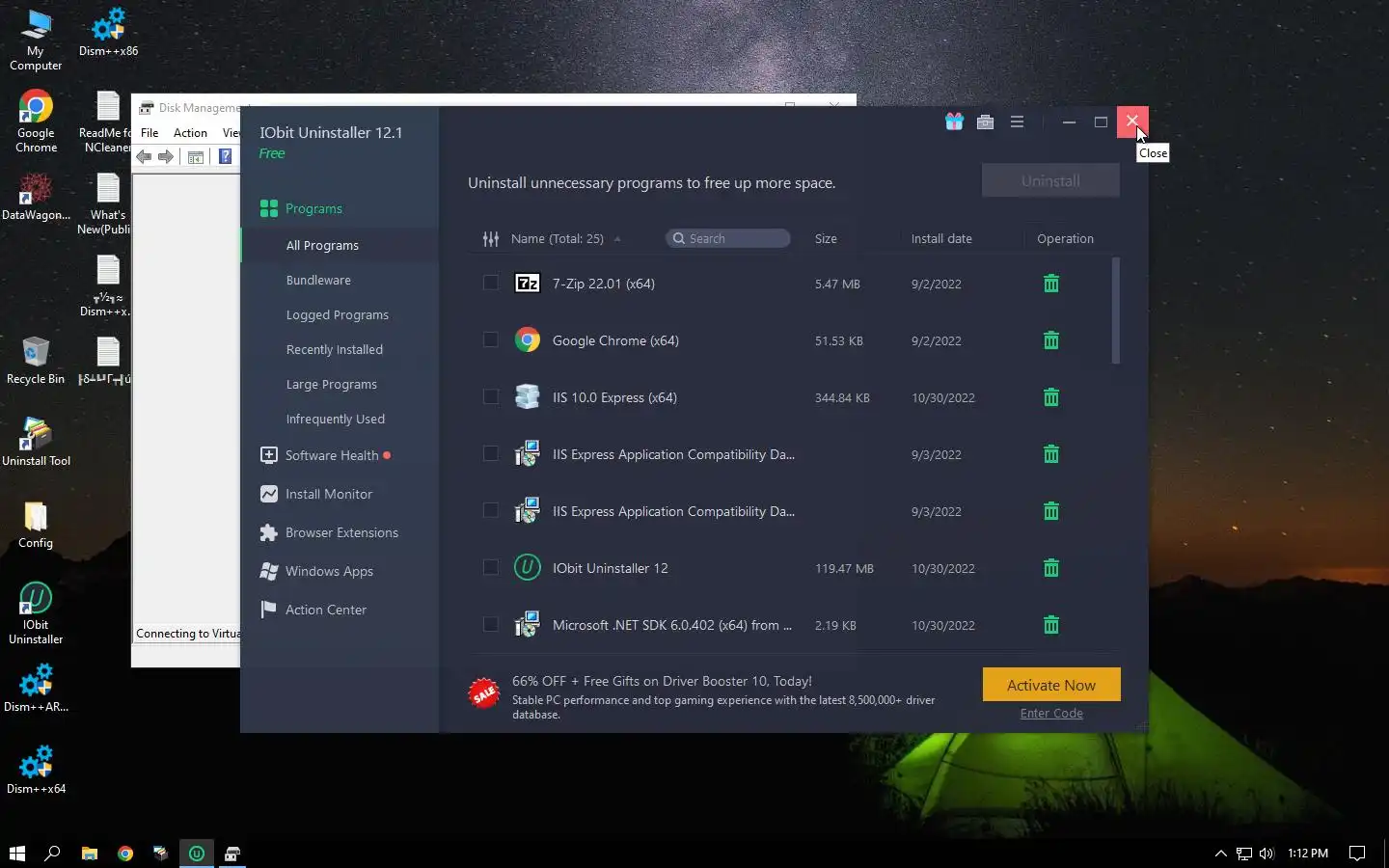1389x868 pixels.
Task: Select Bundleware category
Action: [x=318, y=280]
